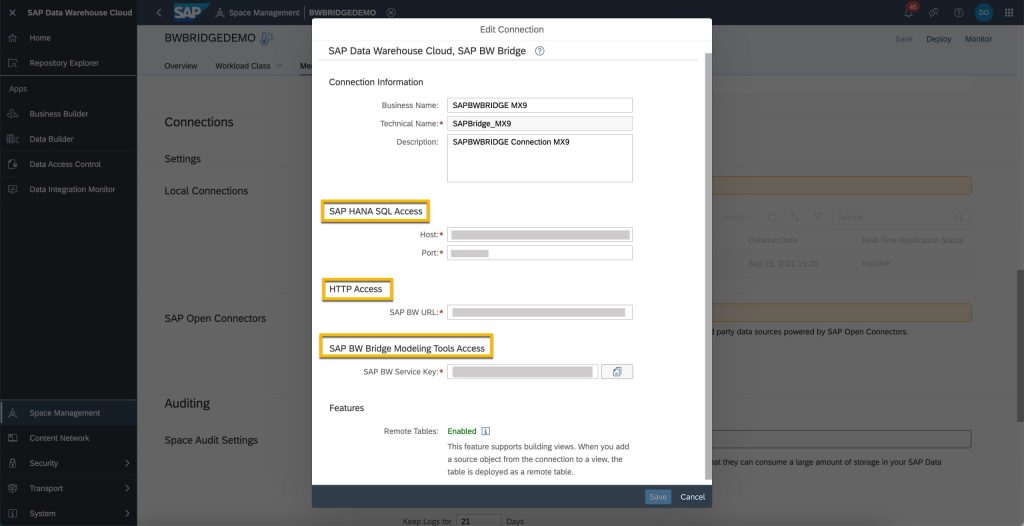This screenshot has height=526, width=1024.
Task: Close the BWBRIDGEDEMO breadcrumb with X
Action: click(x=391, y=12)
